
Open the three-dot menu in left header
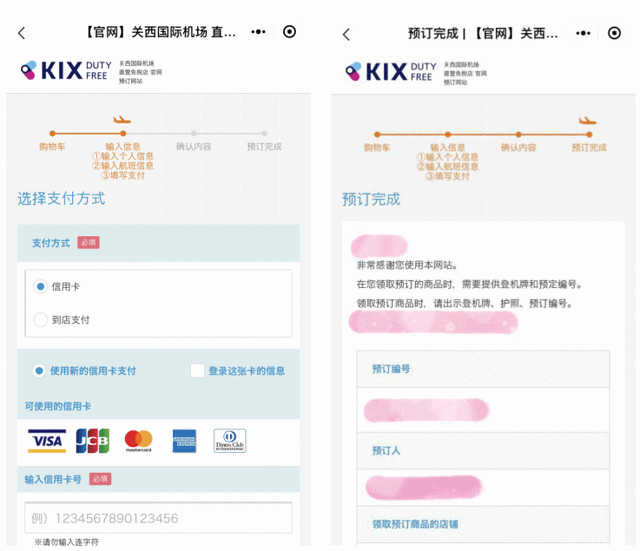pyautogui.click(x=259, y=32)
